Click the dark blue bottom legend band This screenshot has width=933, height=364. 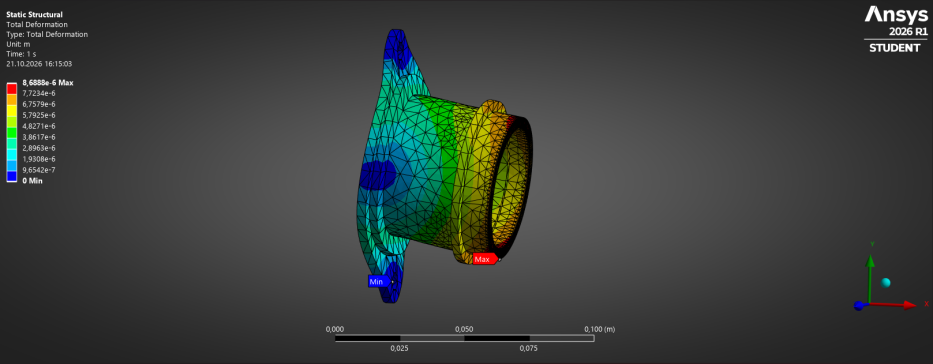click(11, 175)
